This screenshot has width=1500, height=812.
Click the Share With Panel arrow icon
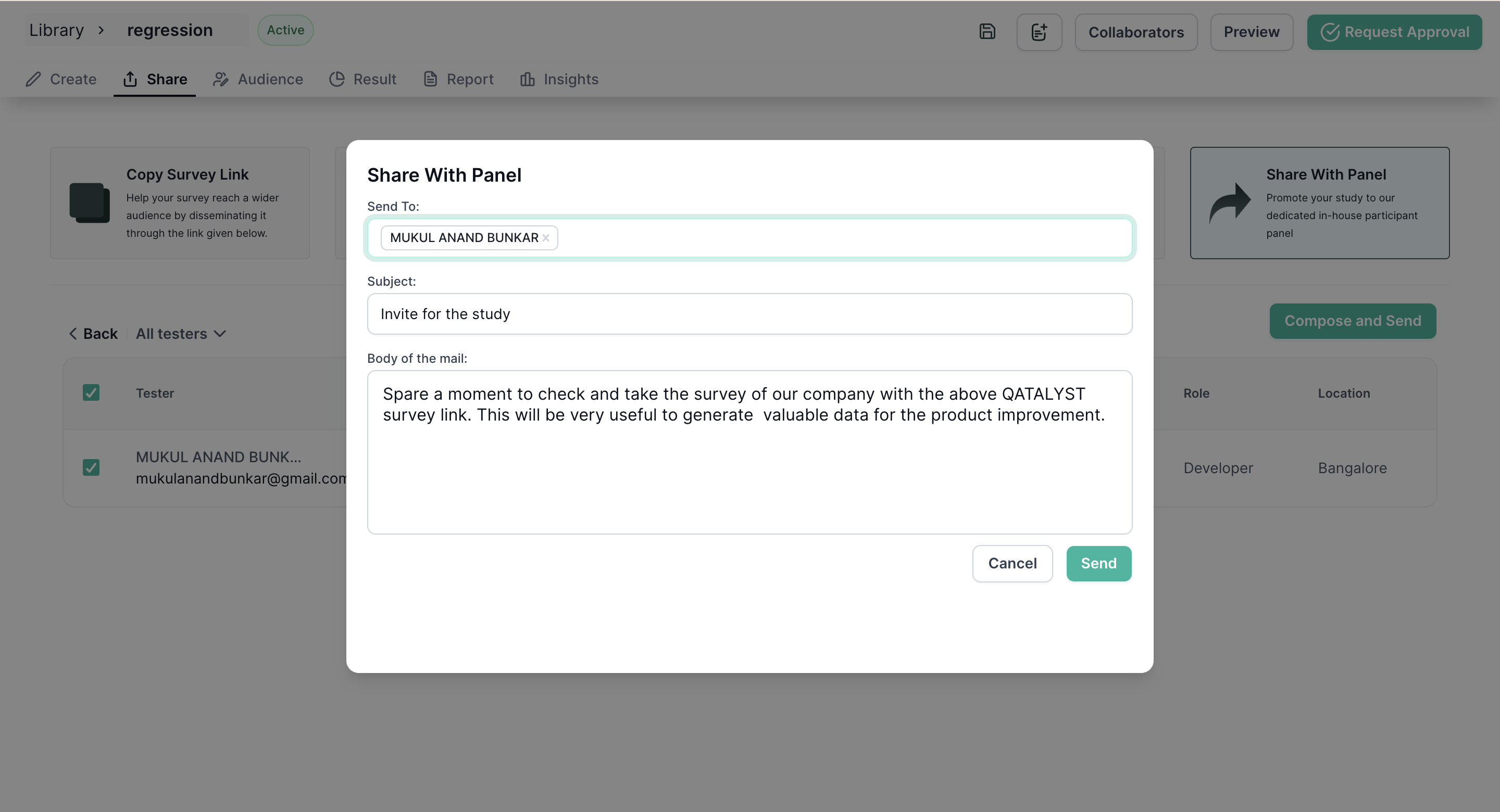(1230, 203)
